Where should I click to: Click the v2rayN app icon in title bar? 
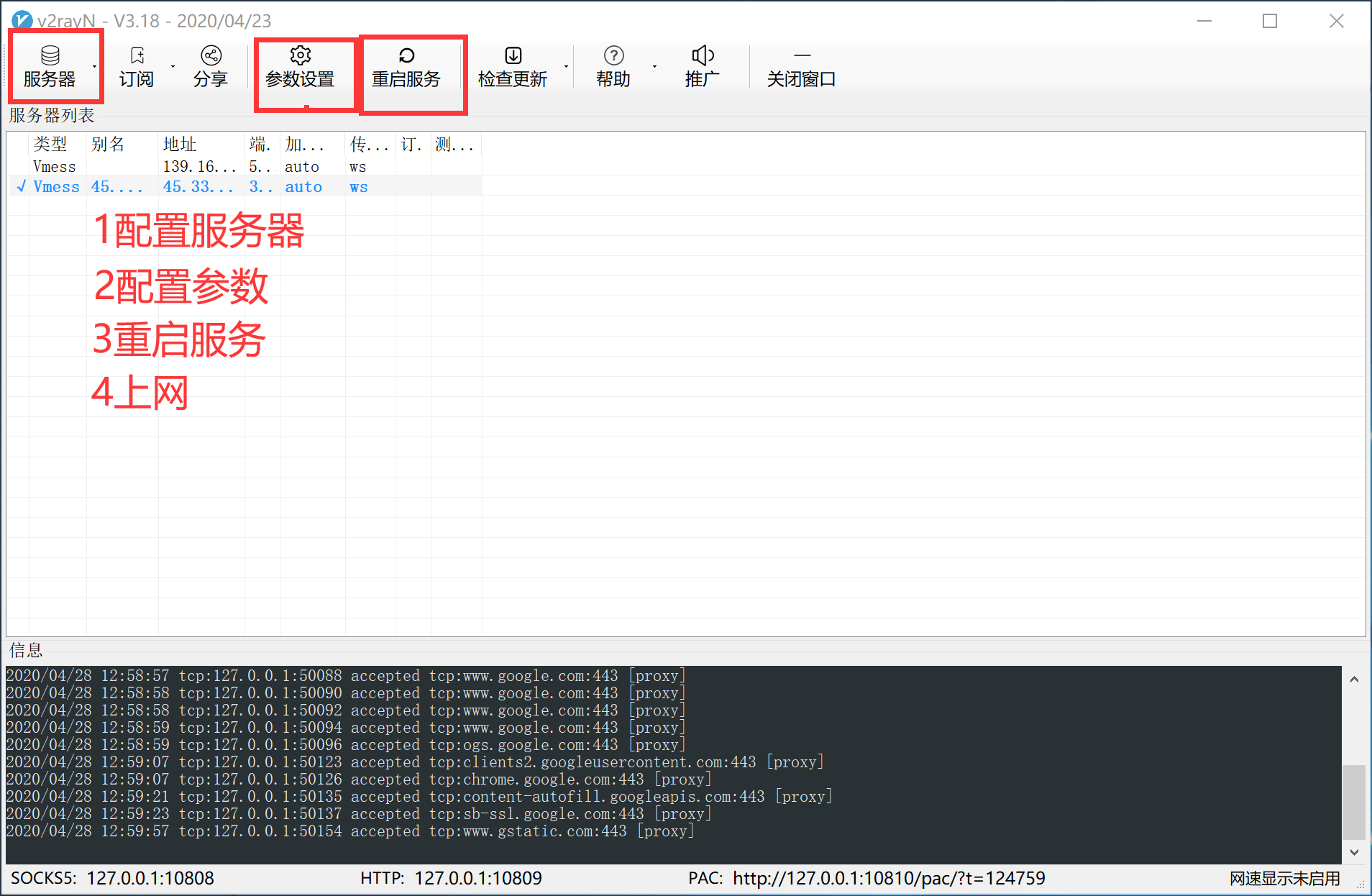(22, 20)
